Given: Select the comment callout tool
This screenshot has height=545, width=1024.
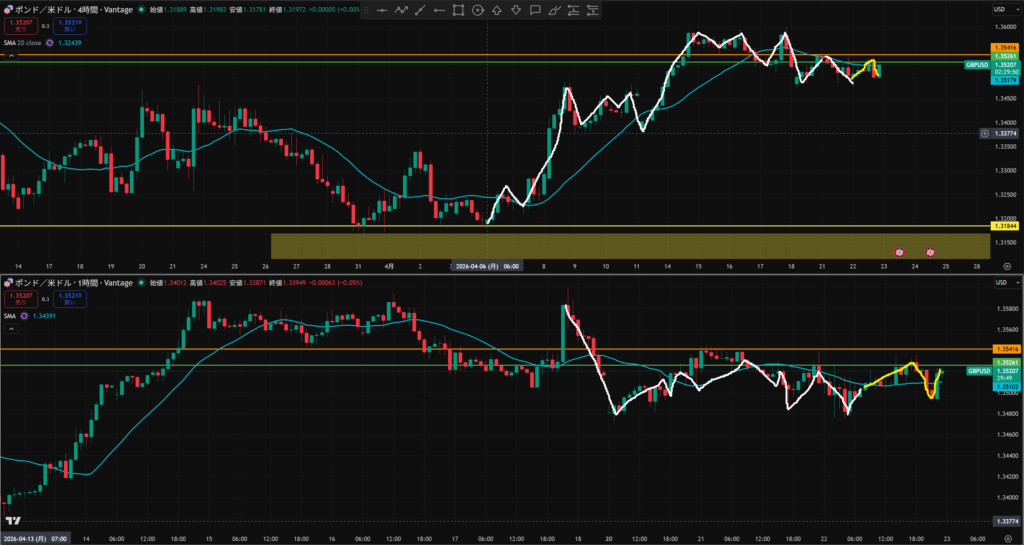Looking at the screenshot, I should [x=535, y=10].
